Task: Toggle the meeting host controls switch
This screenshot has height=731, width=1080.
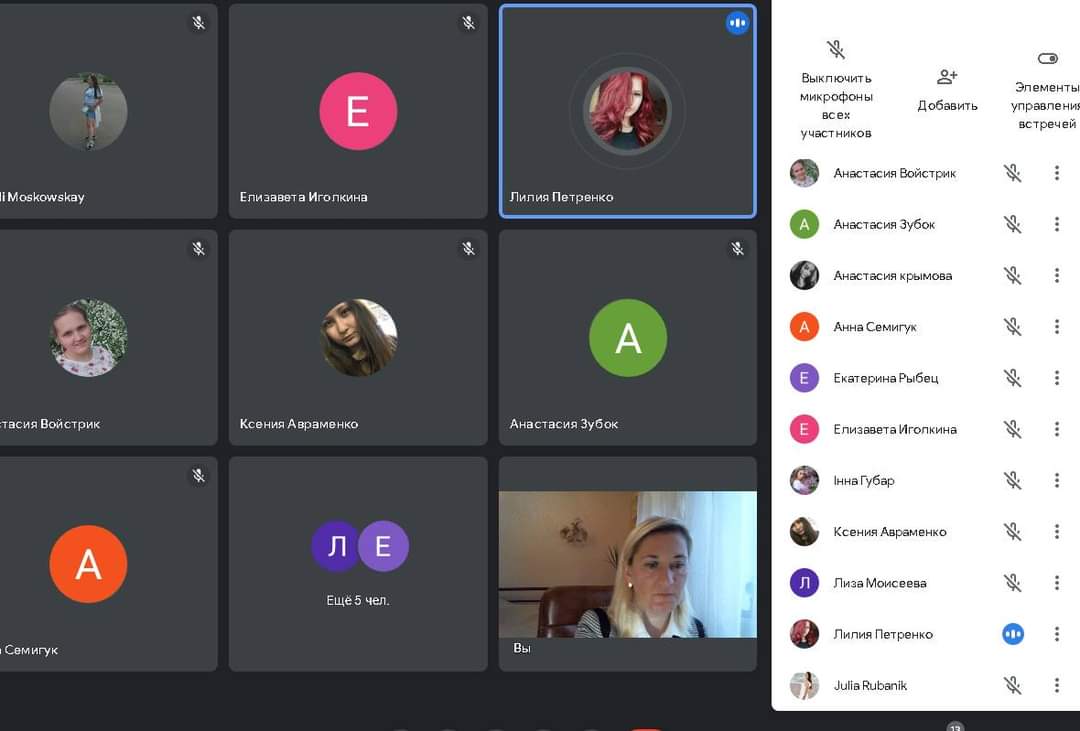Action: coord(1047,59)
